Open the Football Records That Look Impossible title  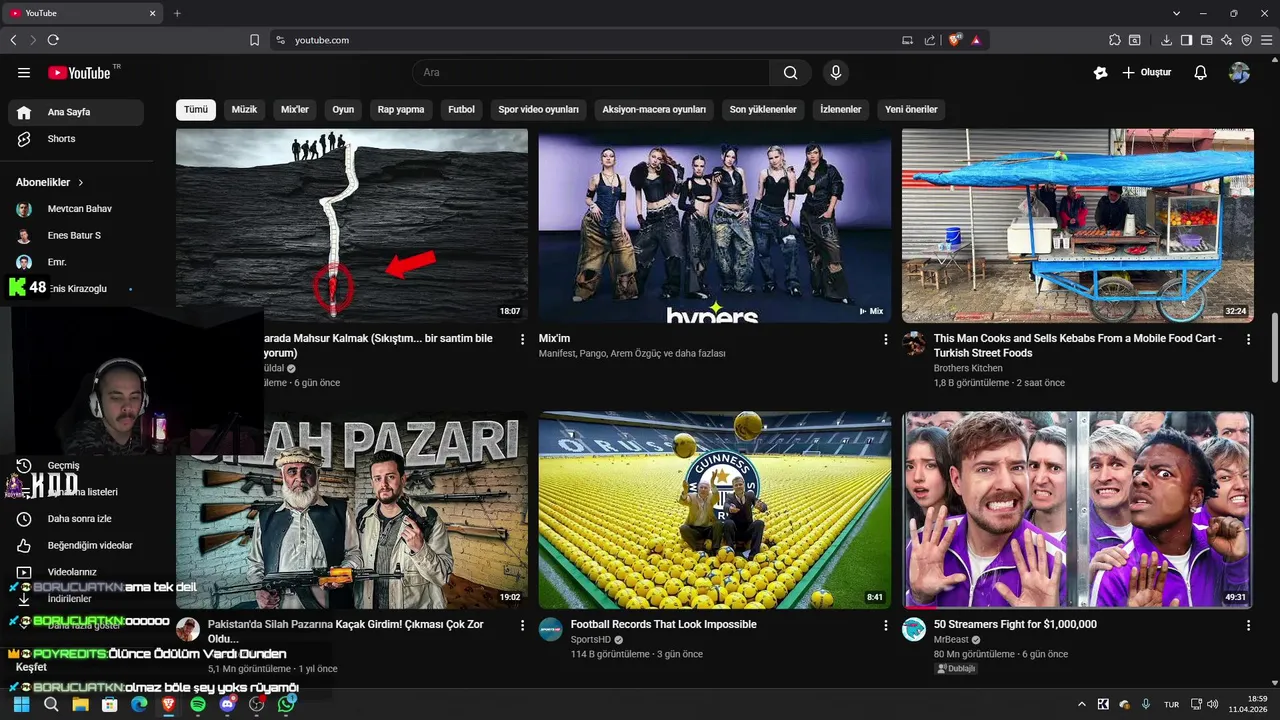663,625
